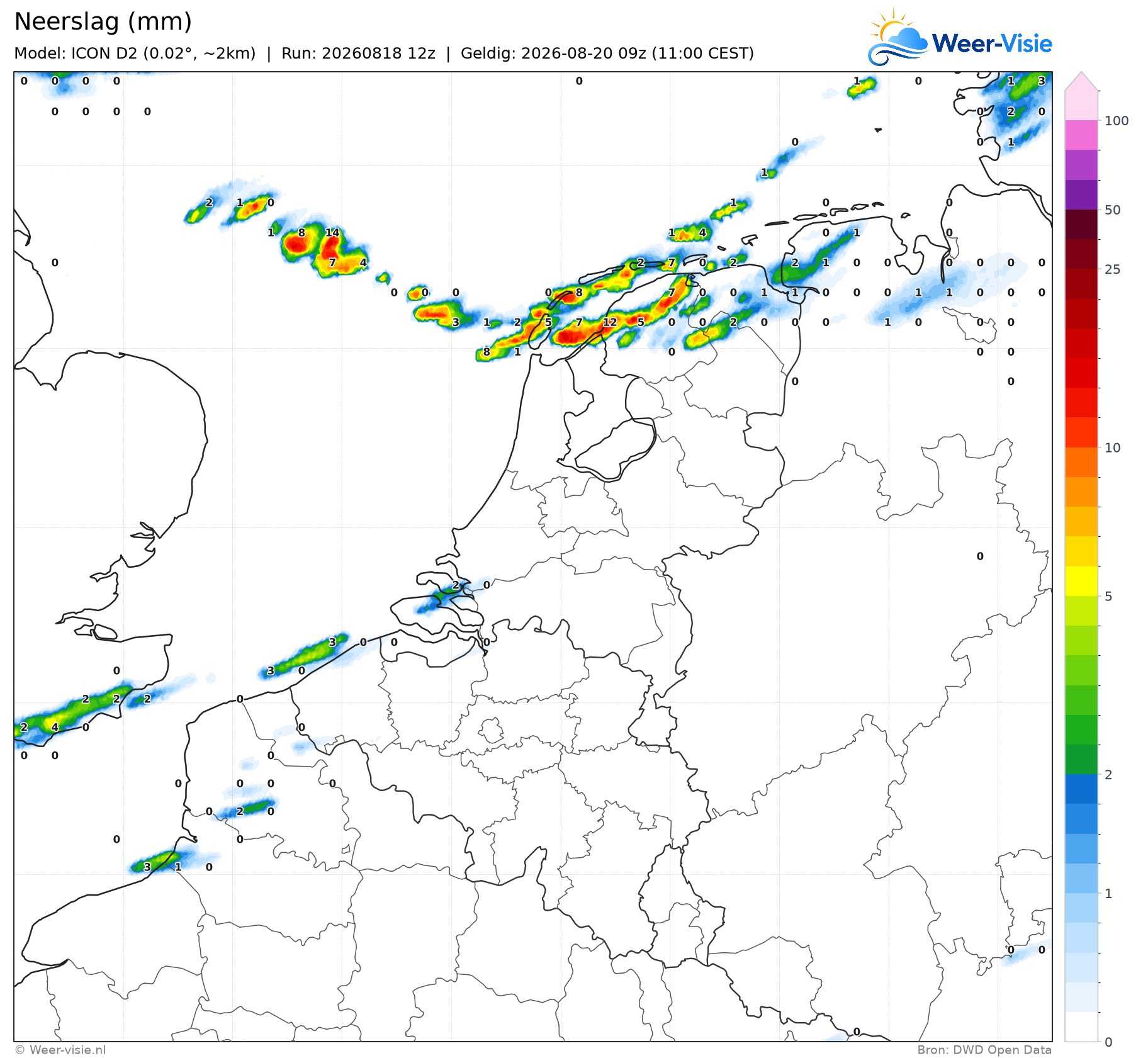This screenshot has height=1058, width=1148.
Task: Click the Neerslag (mm) title
Action: (103, 22)
